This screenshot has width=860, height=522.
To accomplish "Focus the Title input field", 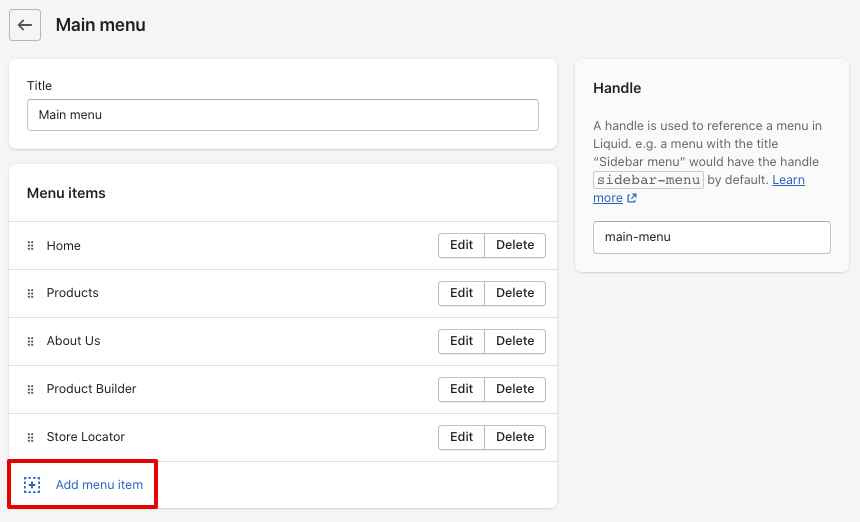I will point(282,115).
